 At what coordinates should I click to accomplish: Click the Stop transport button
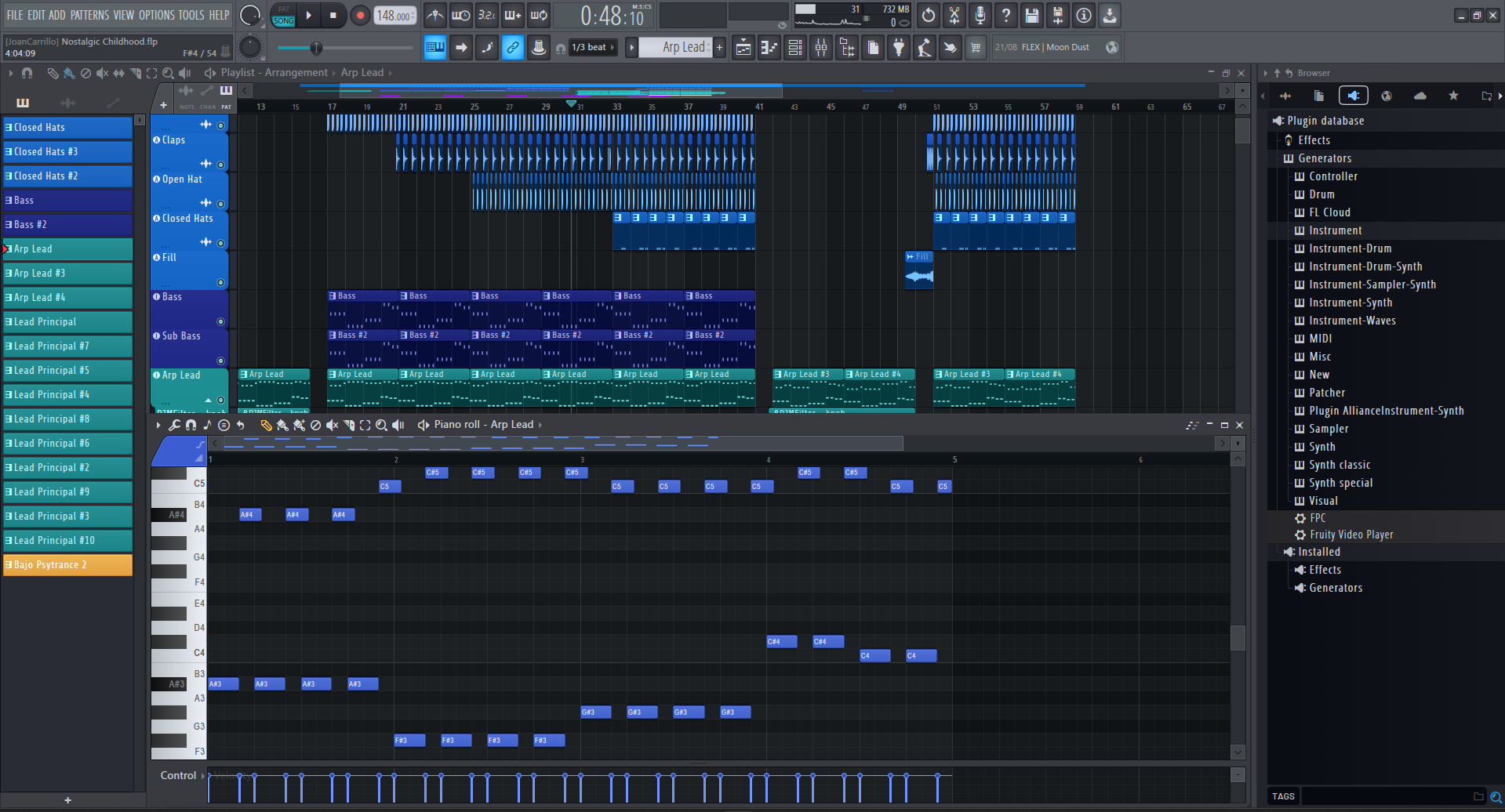tap(333, 15)
